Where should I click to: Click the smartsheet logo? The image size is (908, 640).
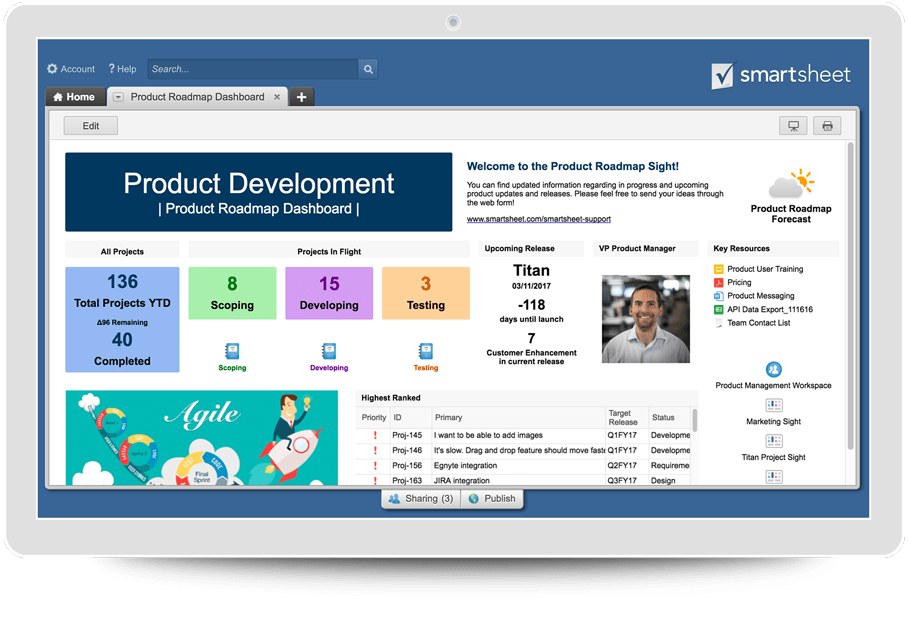(781, 75)
